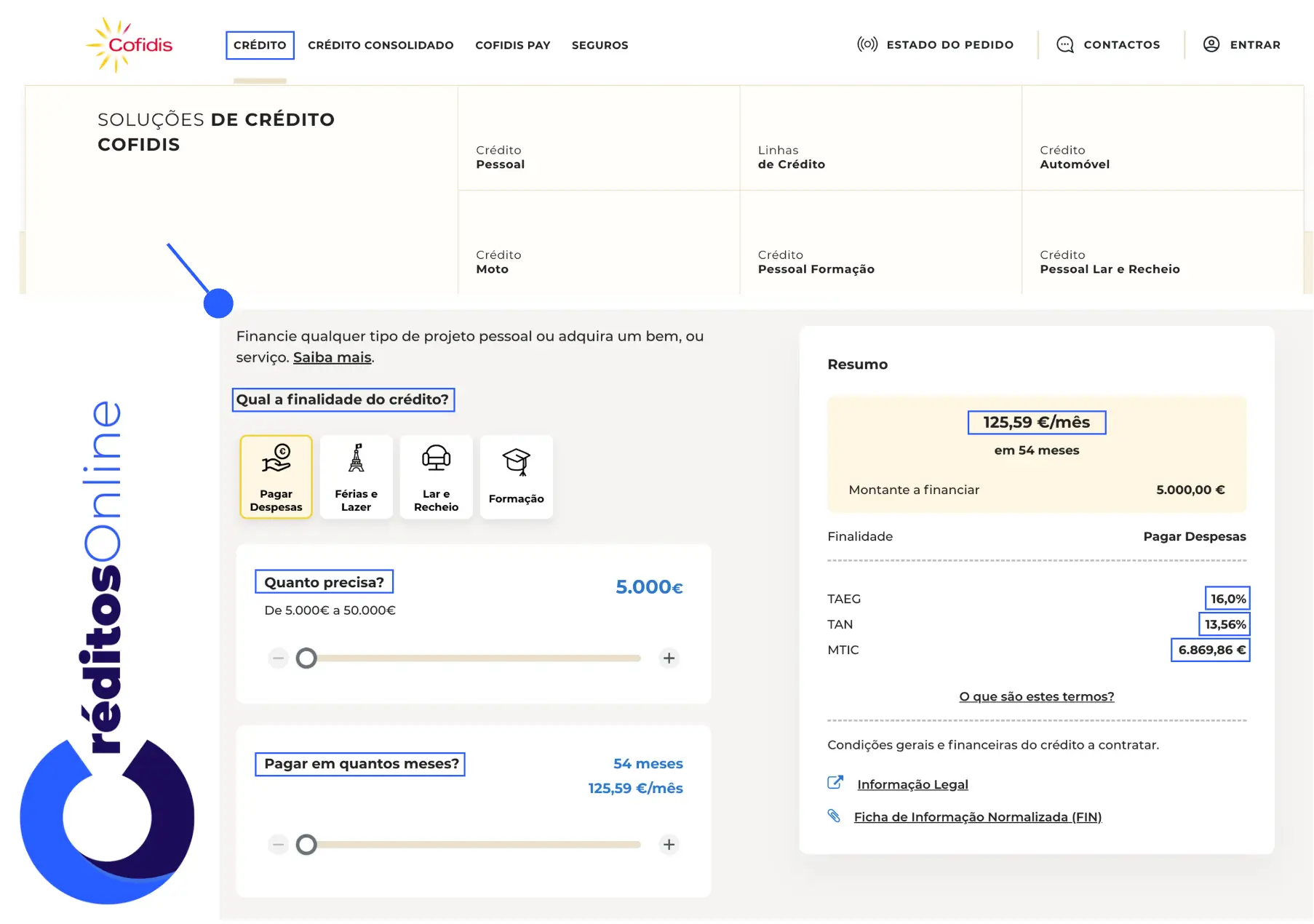Open Ficha de Informação Normalizada (FIN)
Screen dimensions: 1314x924
pos(978,817)
